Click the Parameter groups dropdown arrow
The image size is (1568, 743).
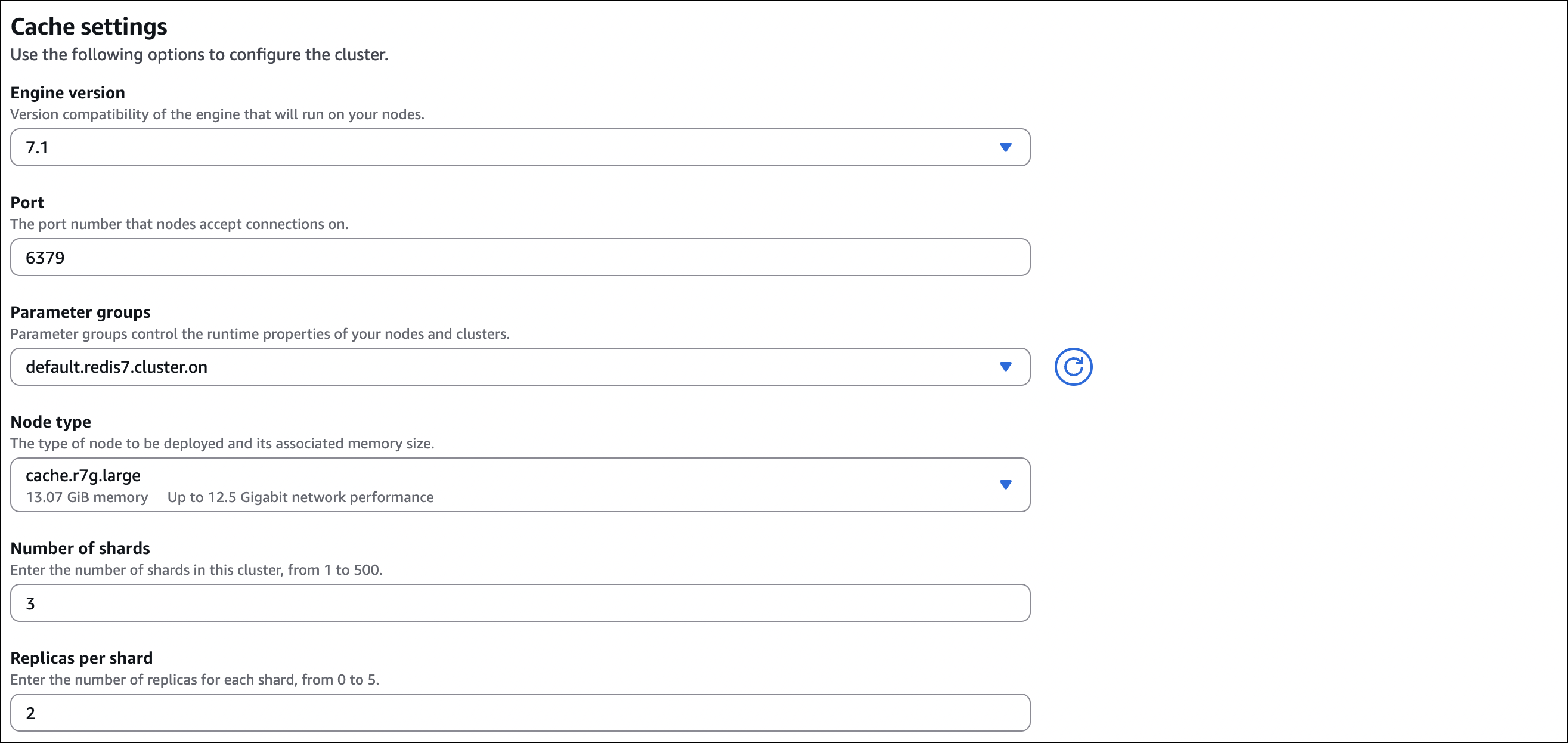[x=1006, y=367]
